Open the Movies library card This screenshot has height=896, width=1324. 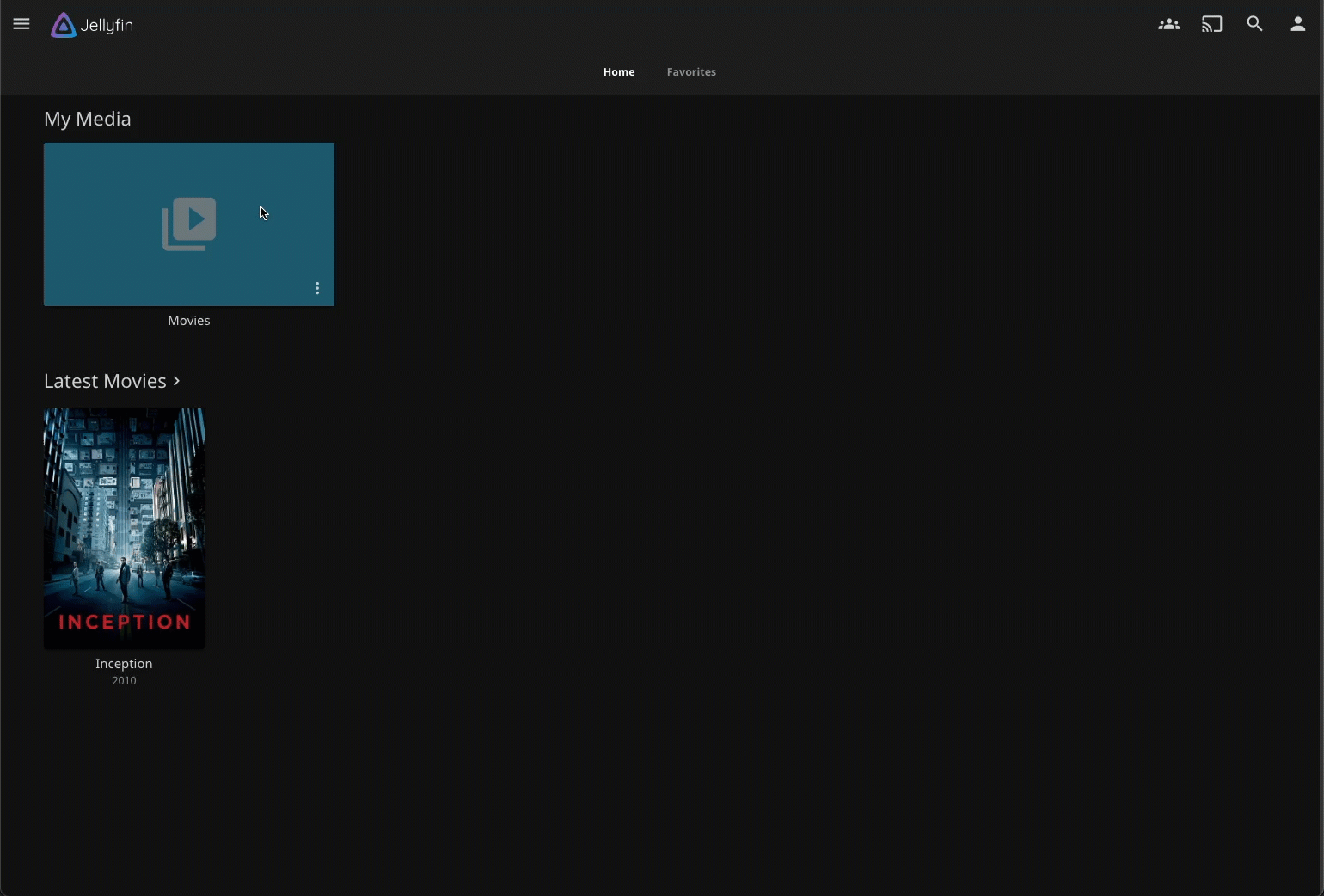point(189,224)
